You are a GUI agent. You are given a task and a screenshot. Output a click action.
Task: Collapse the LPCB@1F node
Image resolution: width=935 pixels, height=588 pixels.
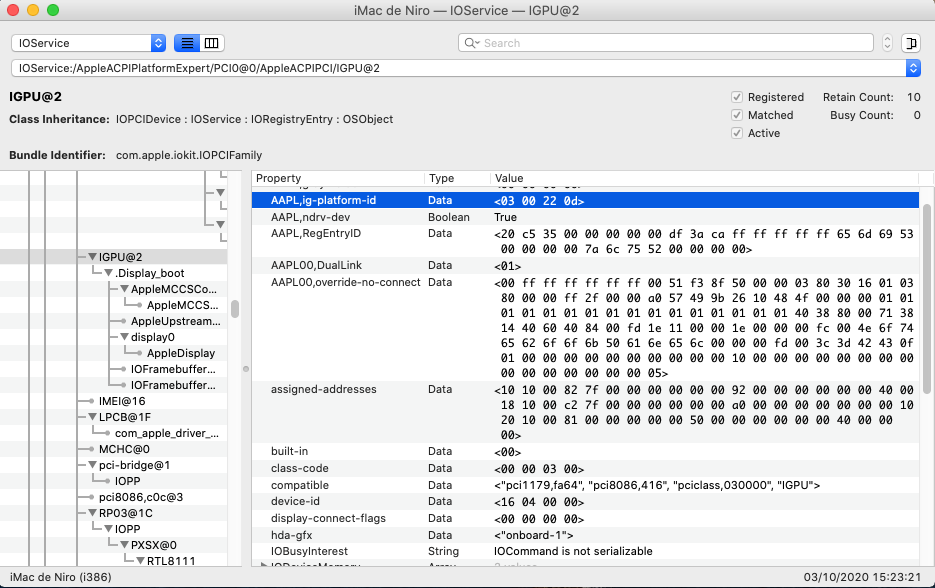coord(92,417)
